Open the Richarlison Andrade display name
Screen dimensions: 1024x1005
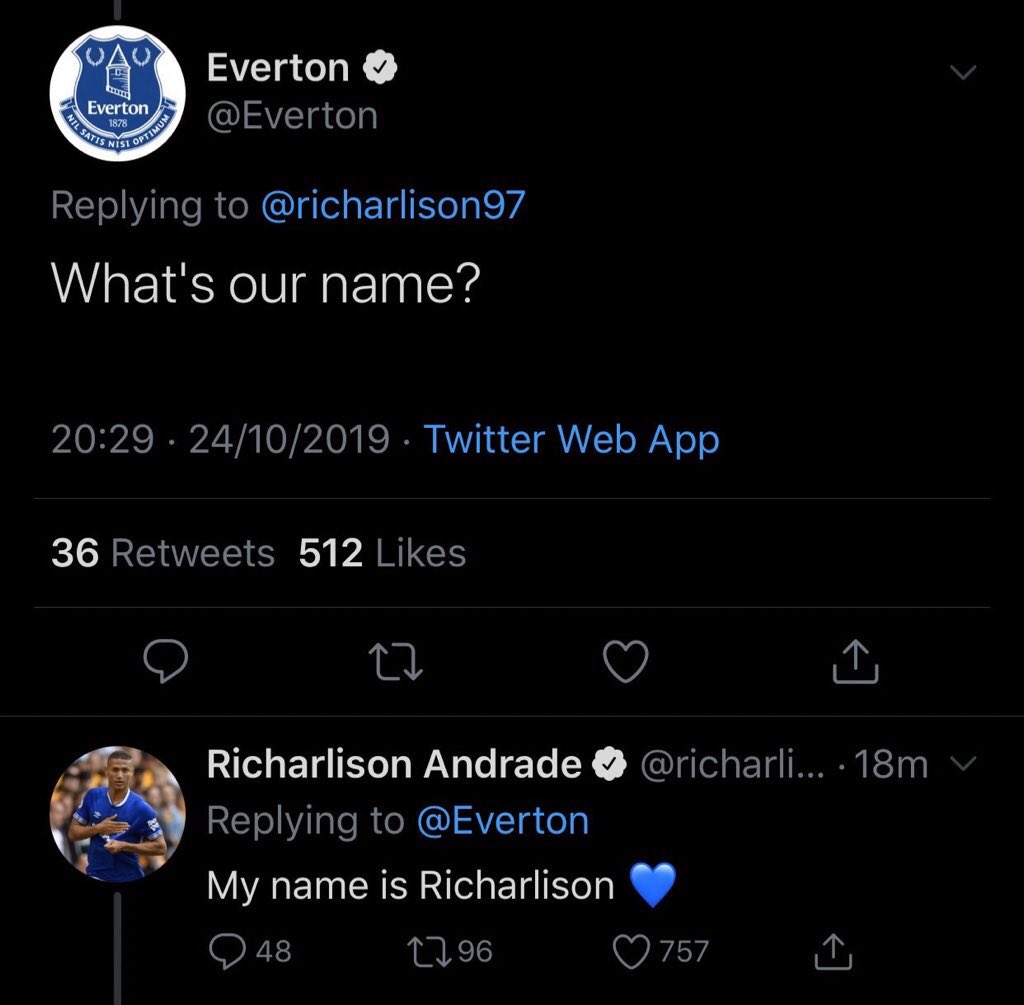click(394, 765)
